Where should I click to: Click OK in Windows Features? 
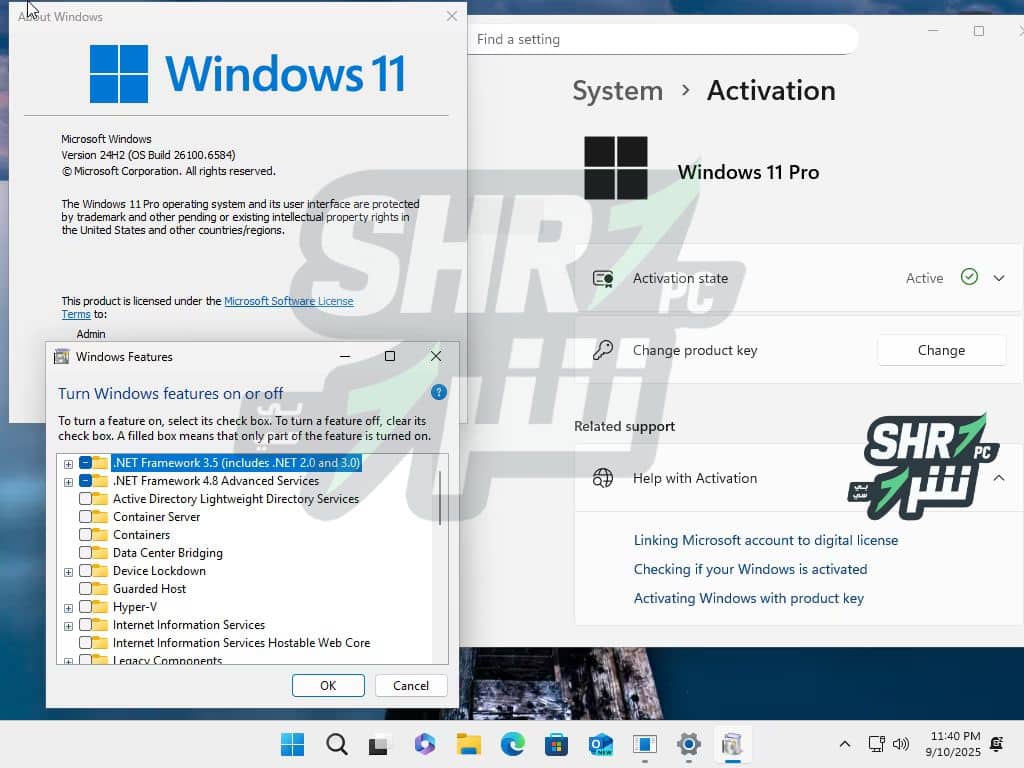(x=328, y=685)
